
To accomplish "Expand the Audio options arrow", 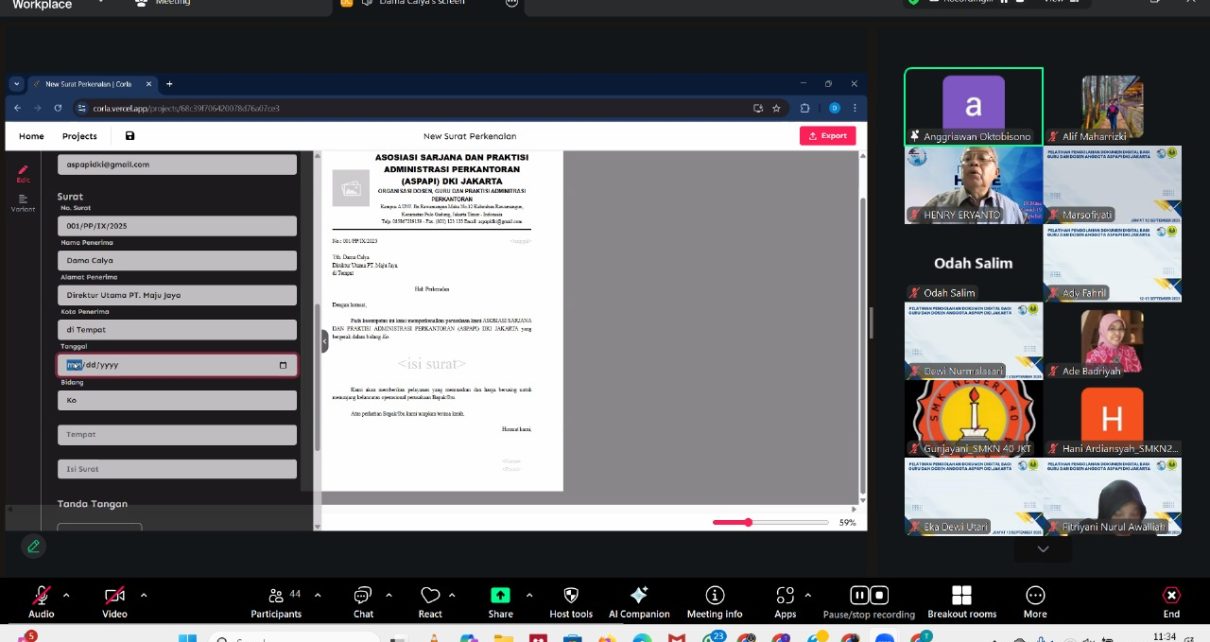I will (x=67, y=595).
